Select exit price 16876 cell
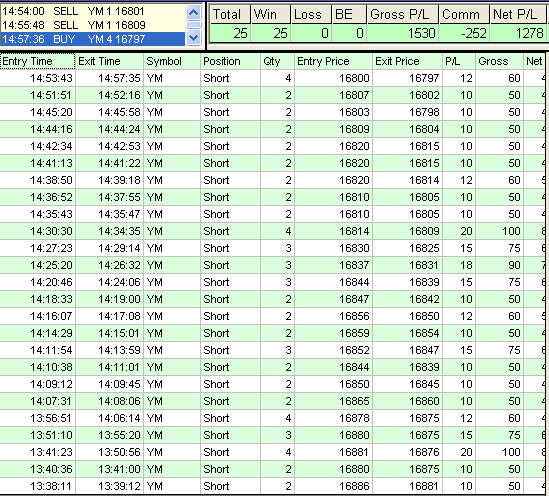This screenshot has width=549, height=496. (407, 452)
